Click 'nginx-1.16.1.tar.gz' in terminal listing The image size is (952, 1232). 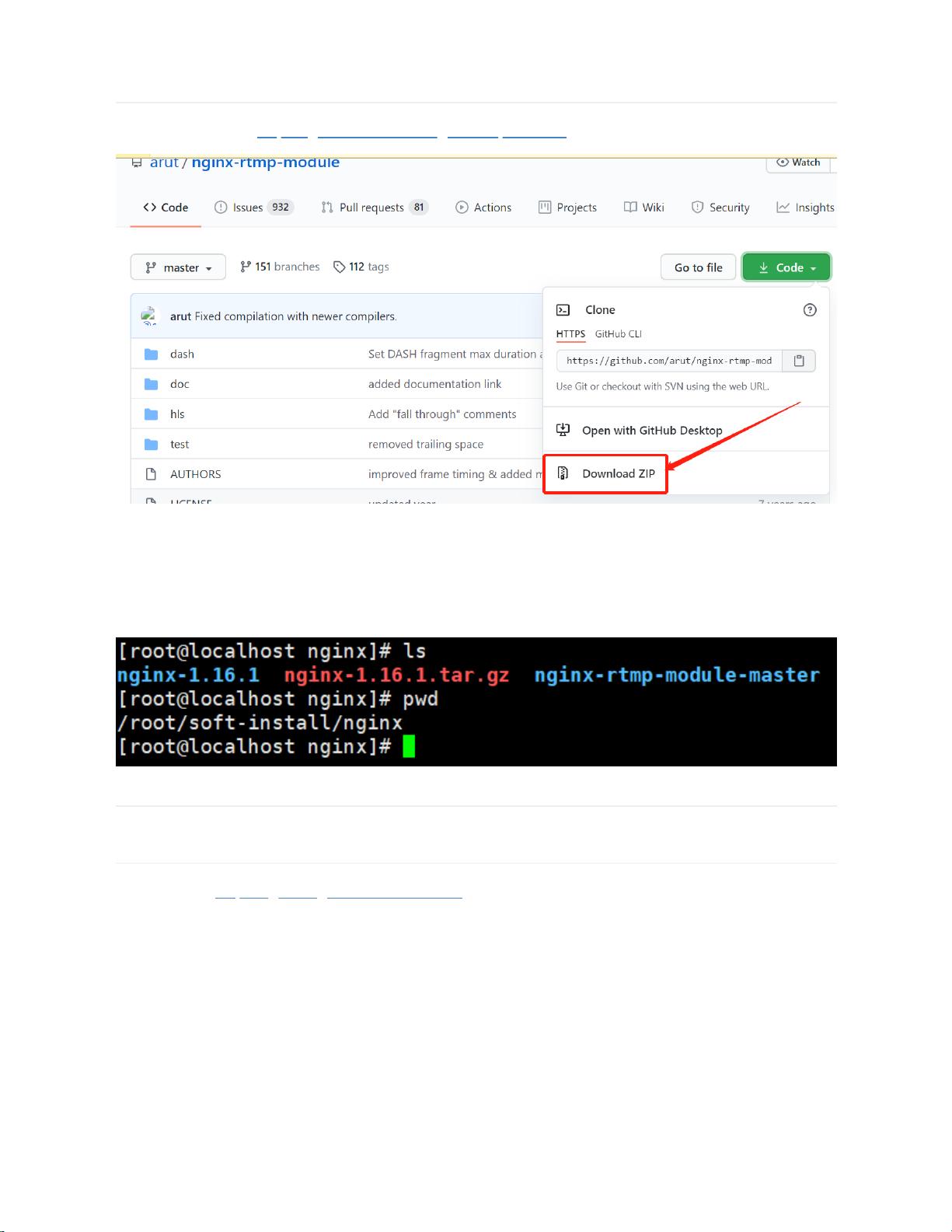(x=397, y=675)
